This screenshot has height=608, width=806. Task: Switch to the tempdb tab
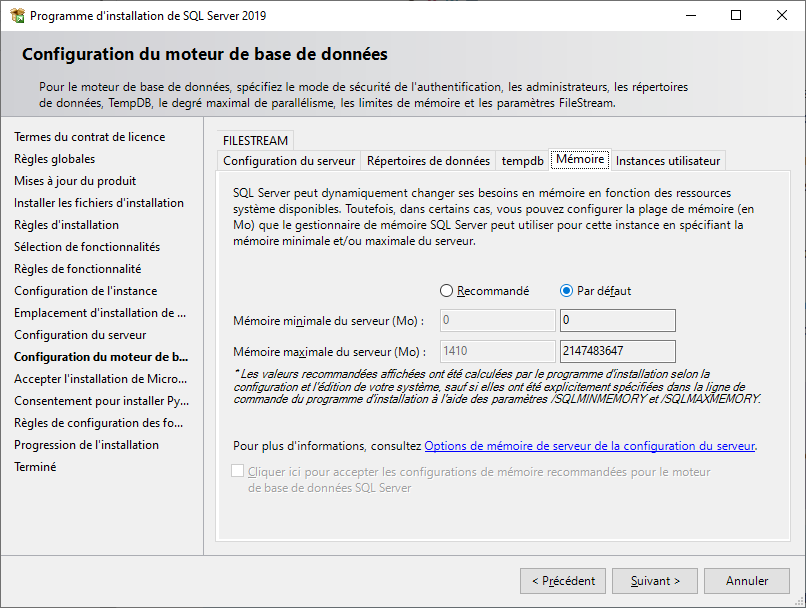pos(522,161)
